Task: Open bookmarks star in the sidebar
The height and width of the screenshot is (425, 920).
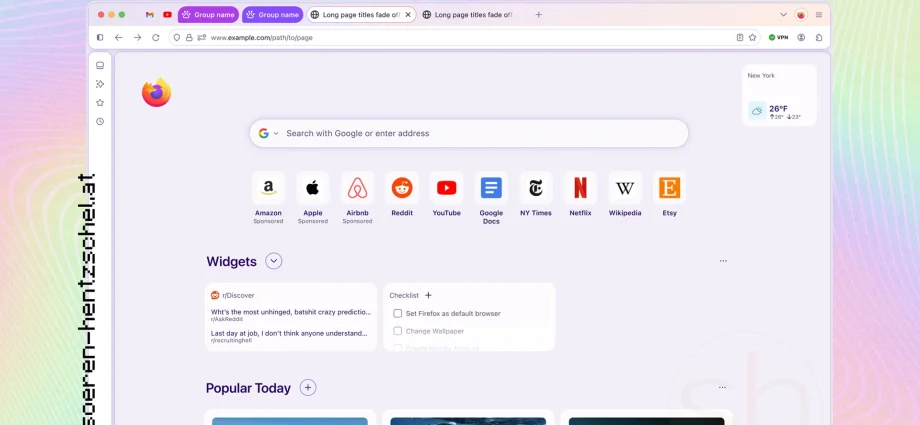Action: point(100,103)
